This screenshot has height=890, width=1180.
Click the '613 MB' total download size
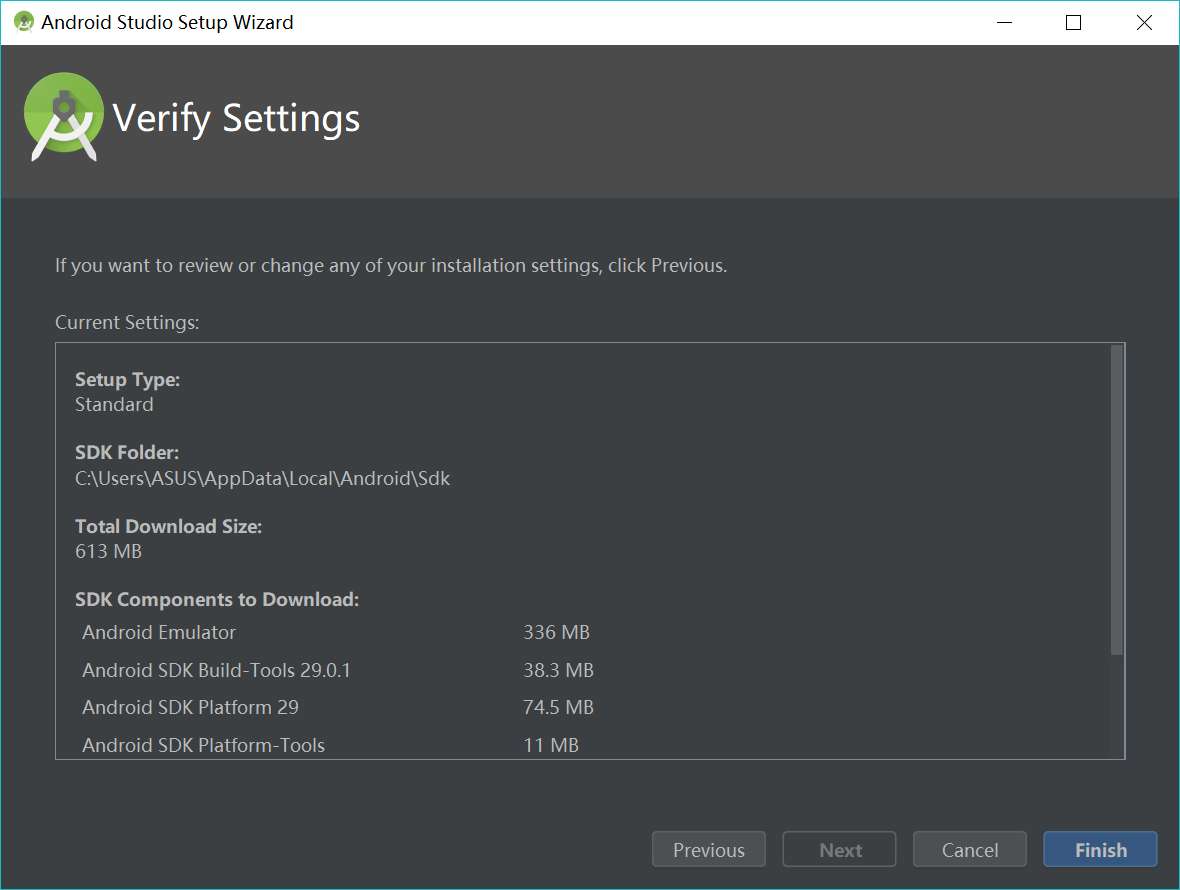108,551
